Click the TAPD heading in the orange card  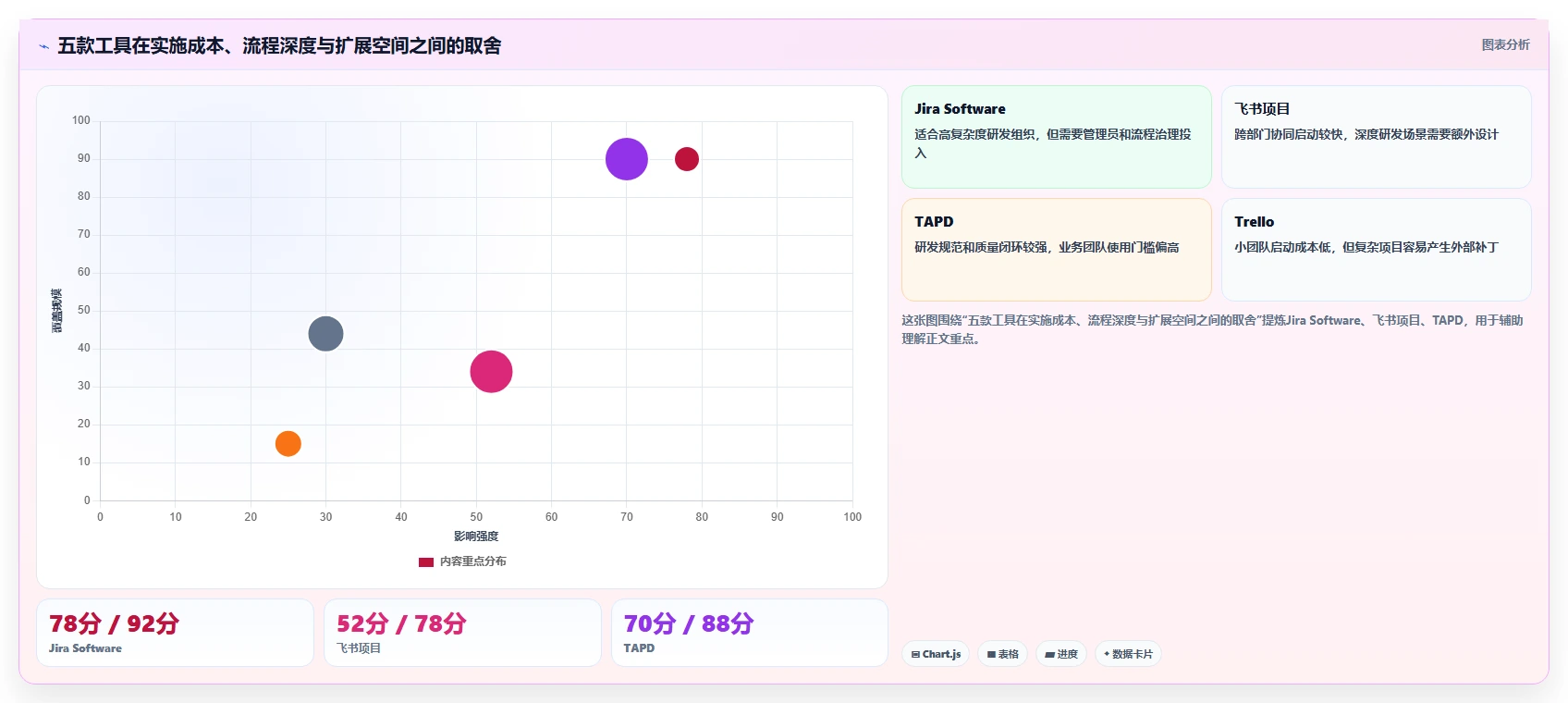pyautogui.click(x=934, y=222)
